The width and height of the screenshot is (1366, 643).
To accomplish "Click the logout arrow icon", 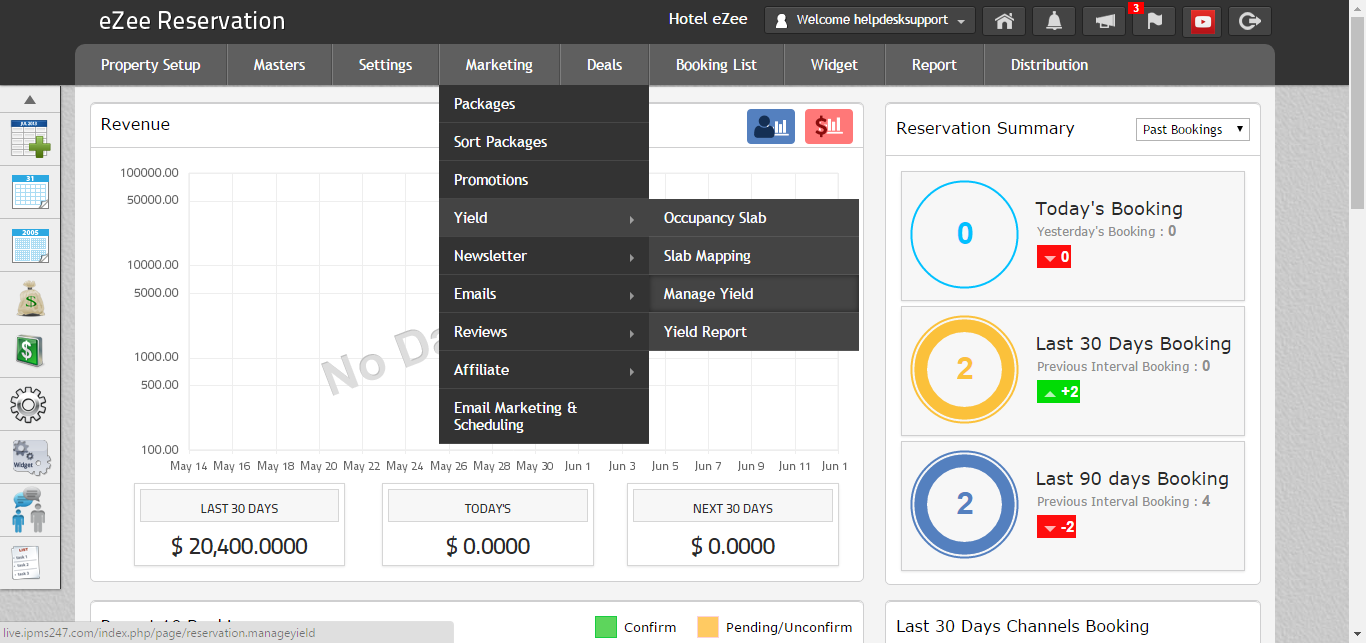I will pos(1249,20).
